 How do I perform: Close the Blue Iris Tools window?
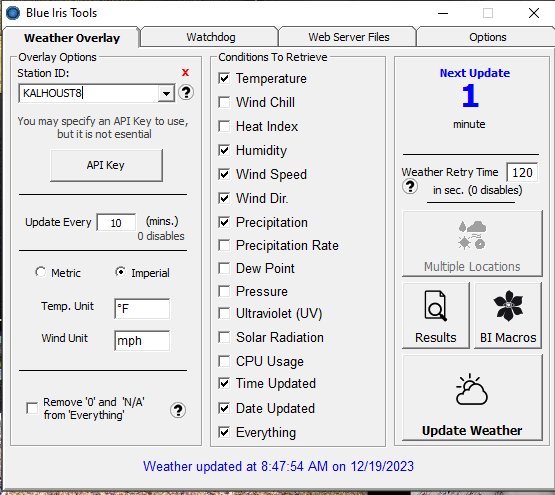(x=534, y=13)
